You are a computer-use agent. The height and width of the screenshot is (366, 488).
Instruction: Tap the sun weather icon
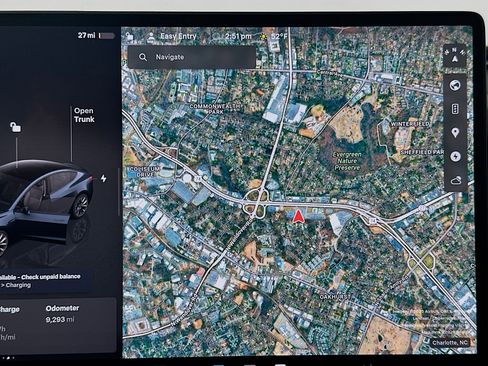coord(263,36)
